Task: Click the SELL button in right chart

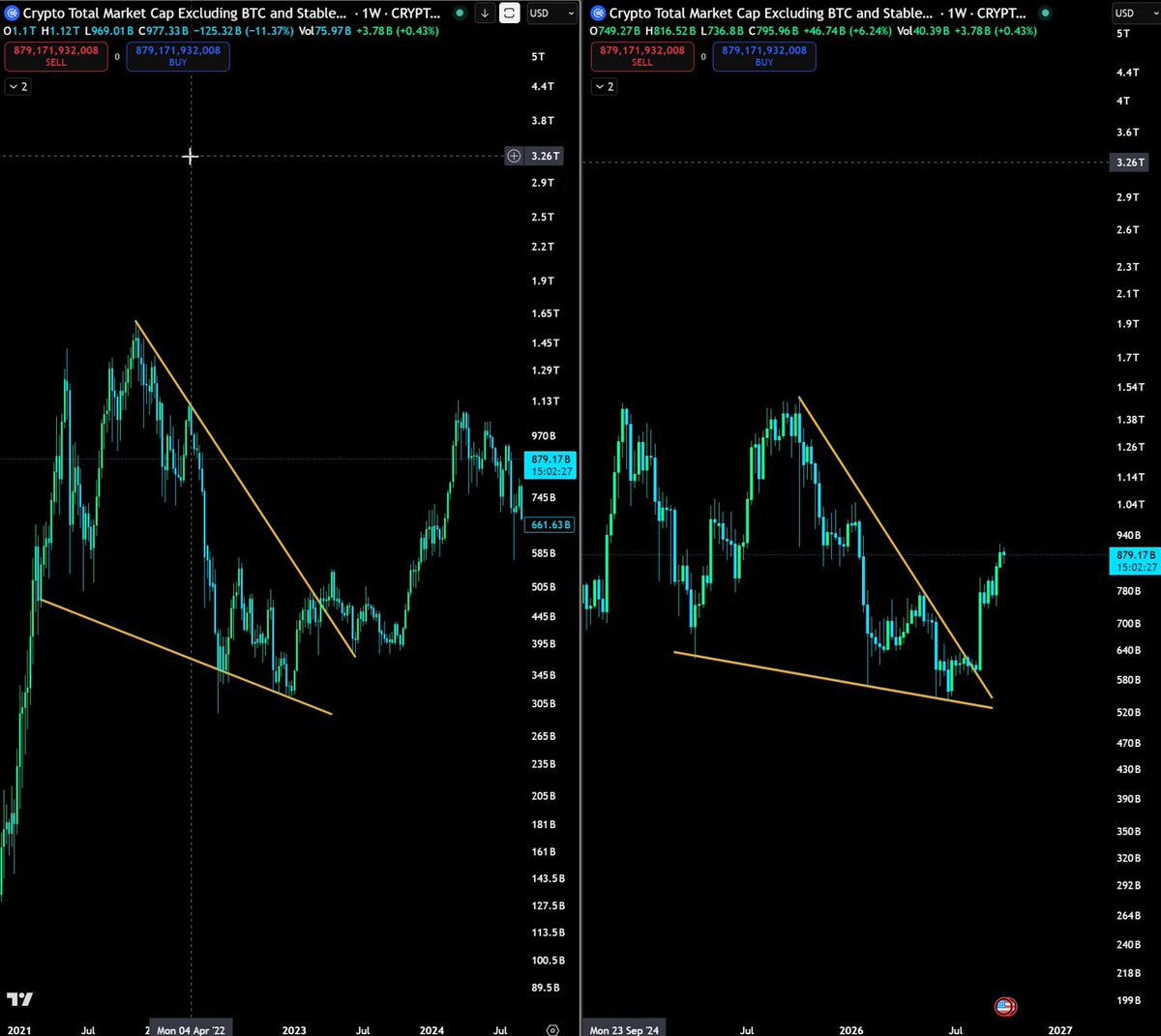Action: 642,56
